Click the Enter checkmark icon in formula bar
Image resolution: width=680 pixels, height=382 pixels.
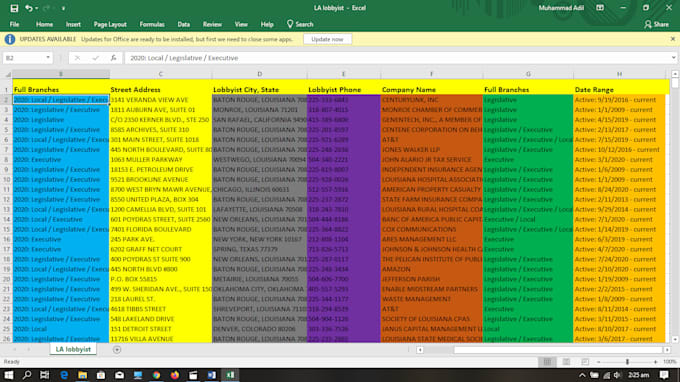95,58
